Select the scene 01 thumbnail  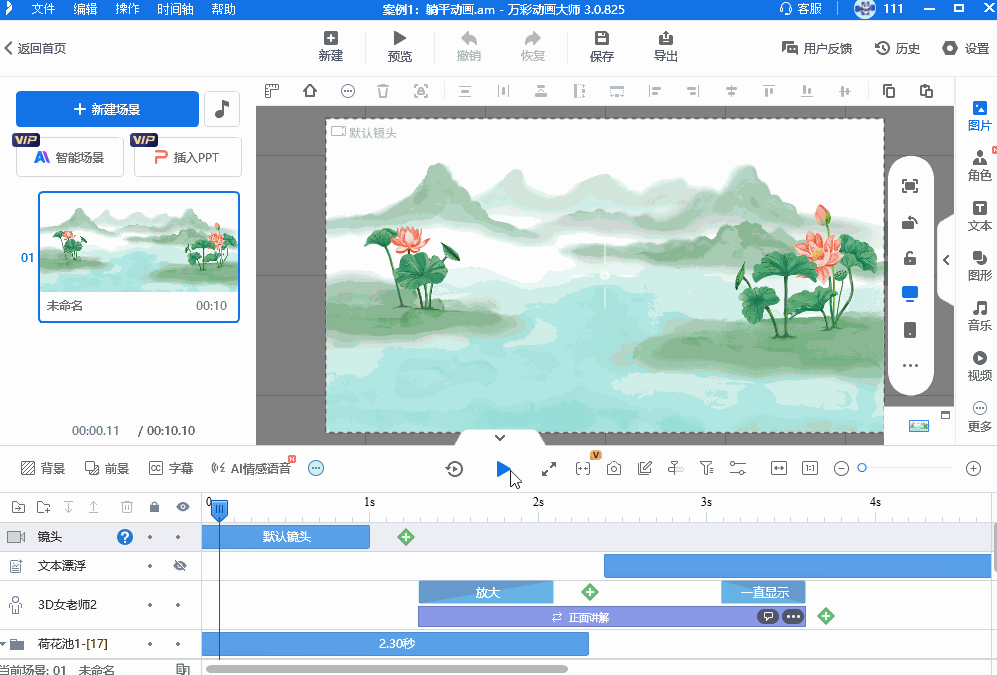(139, 257)
